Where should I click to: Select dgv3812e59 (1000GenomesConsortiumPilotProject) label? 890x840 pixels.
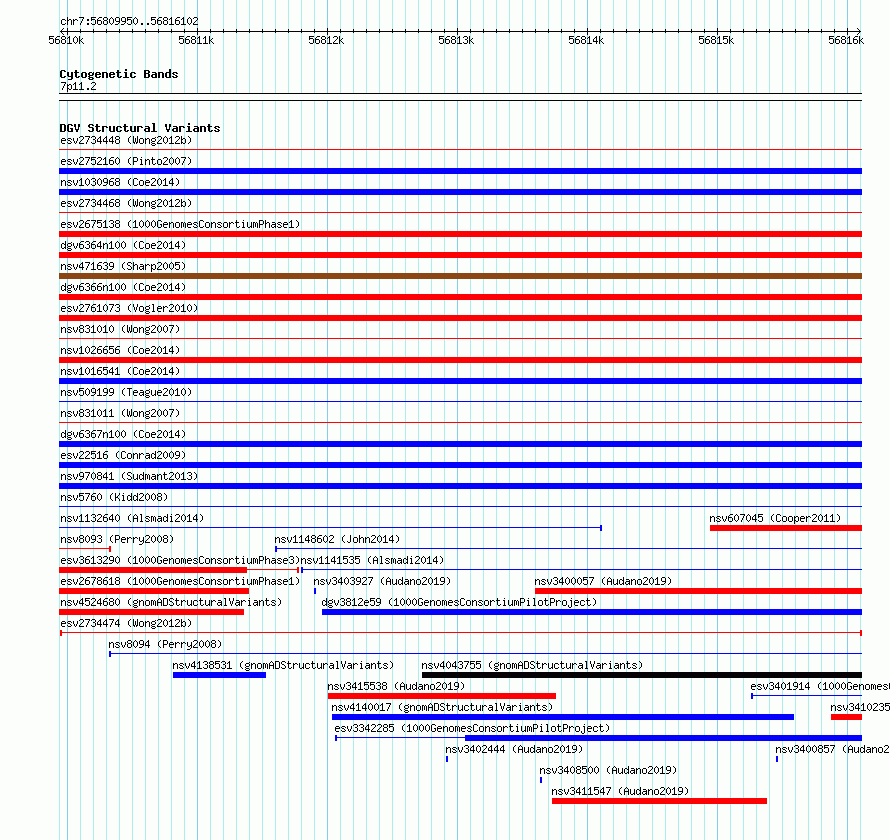(x=459, y=602)
